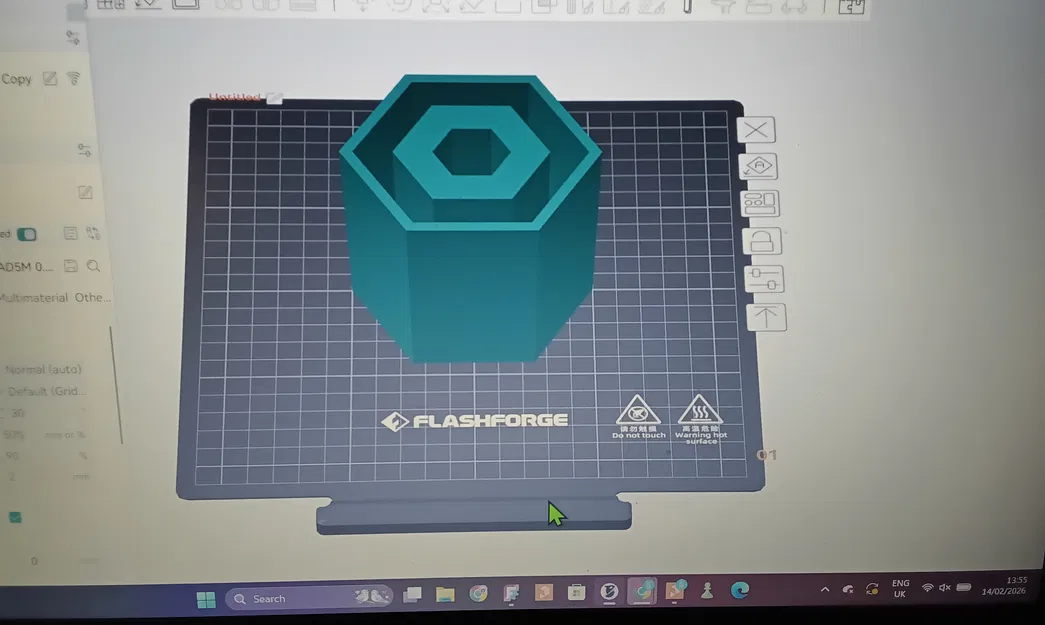Open the Normal (auto) dropdown
The image size is (1045, 625).
43,369
